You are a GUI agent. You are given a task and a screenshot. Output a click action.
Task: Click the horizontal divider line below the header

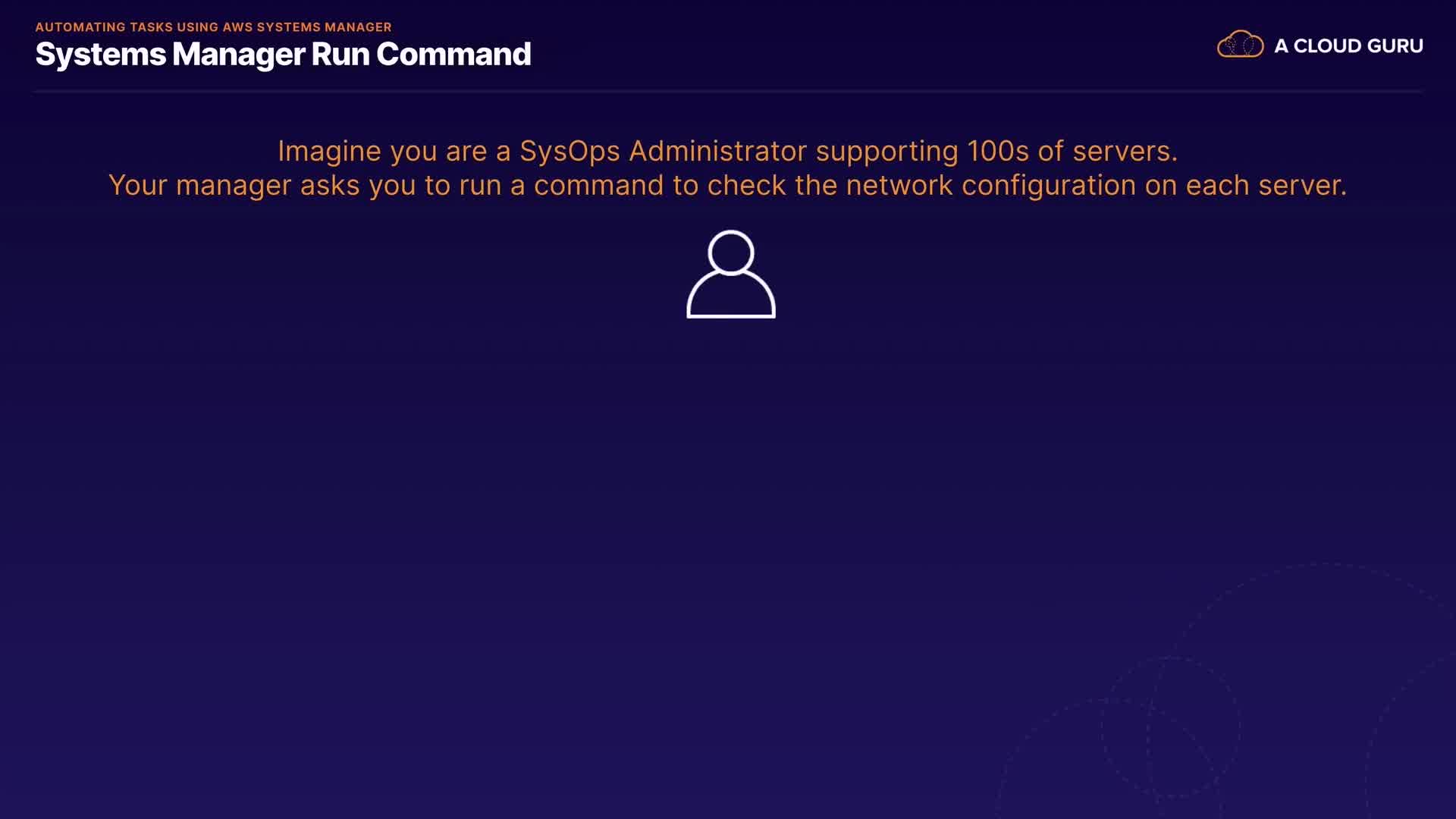728,92
